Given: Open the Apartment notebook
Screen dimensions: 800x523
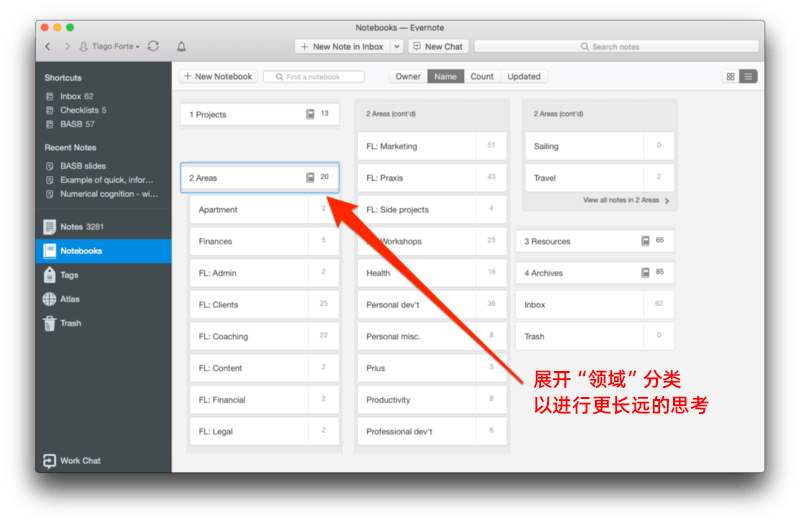Looking at the screenshot, I should (264, 210).
